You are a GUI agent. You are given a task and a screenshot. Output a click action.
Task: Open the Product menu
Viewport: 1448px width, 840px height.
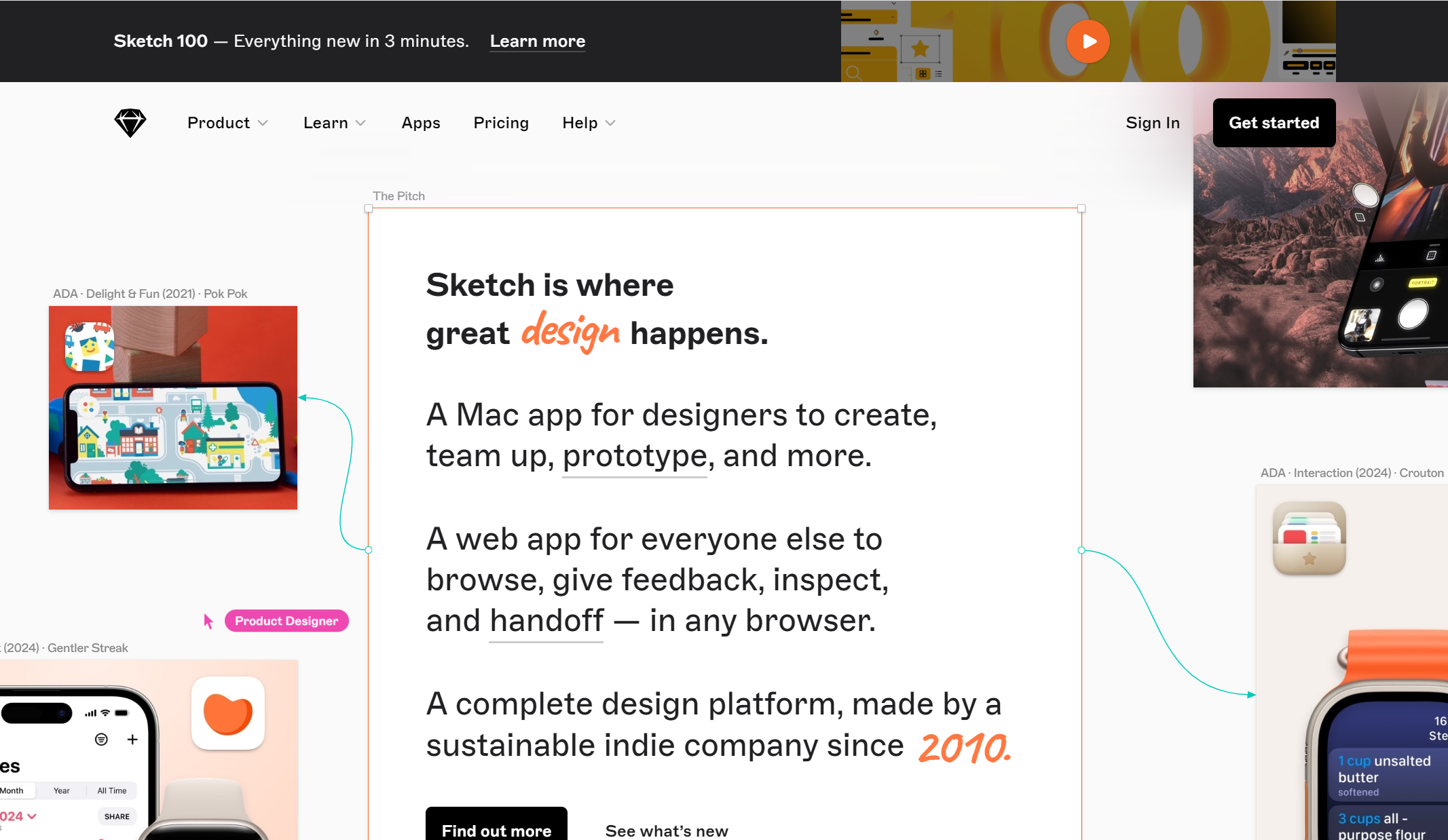(227, 123)
